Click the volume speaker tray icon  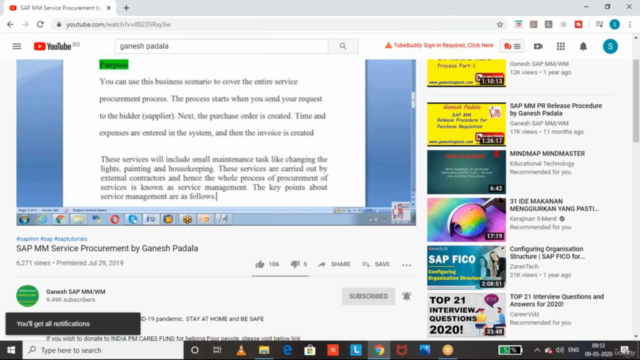click(560, 350)
